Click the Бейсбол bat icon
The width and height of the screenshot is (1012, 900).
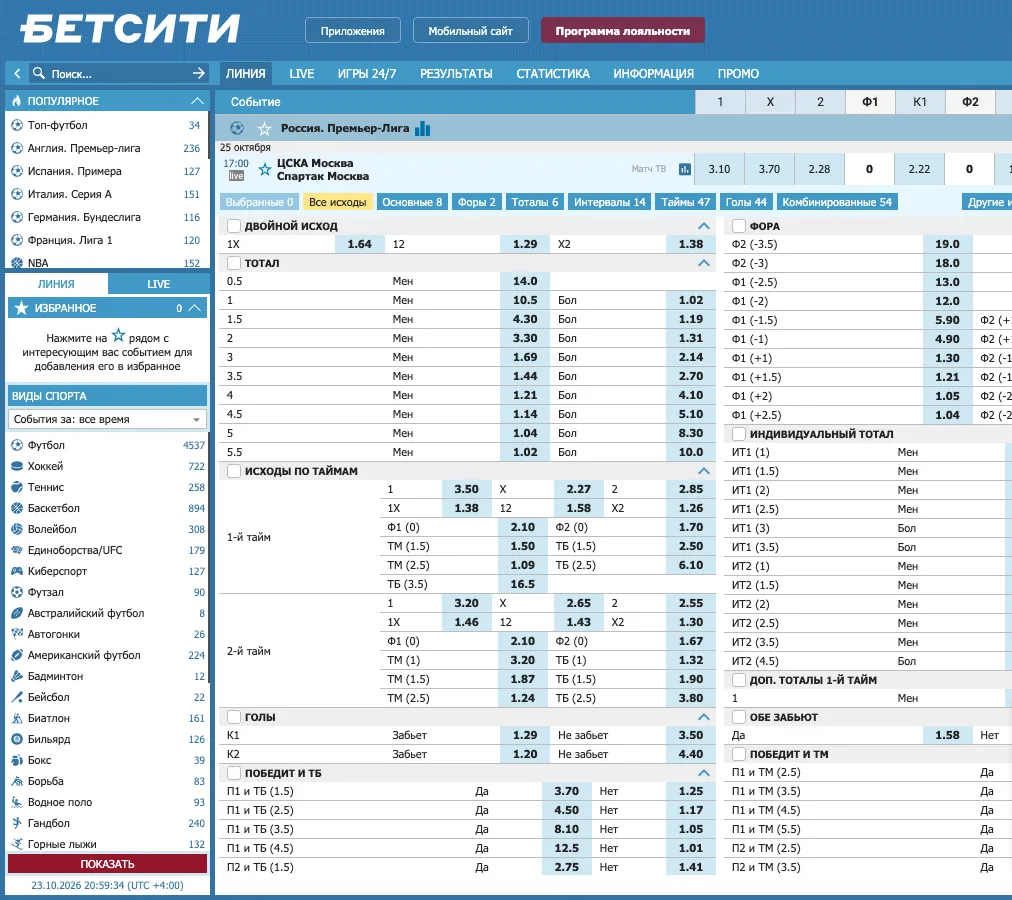pyautogui.click(x=17, y=697)
